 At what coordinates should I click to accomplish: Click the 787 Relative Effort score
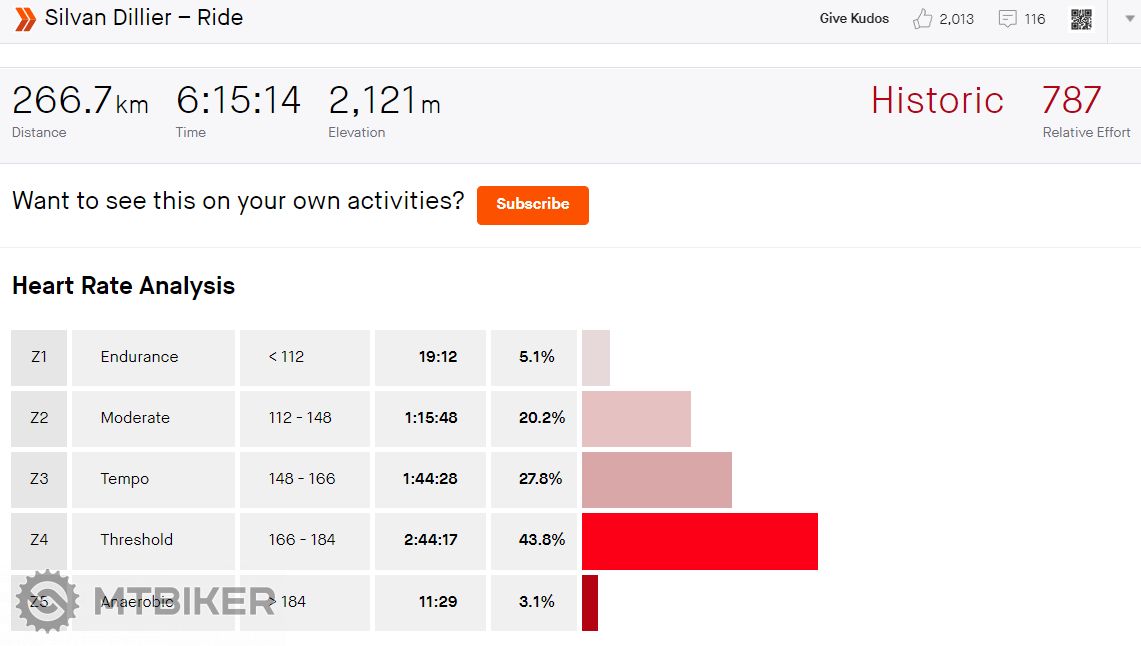(x=1071, y=101)
